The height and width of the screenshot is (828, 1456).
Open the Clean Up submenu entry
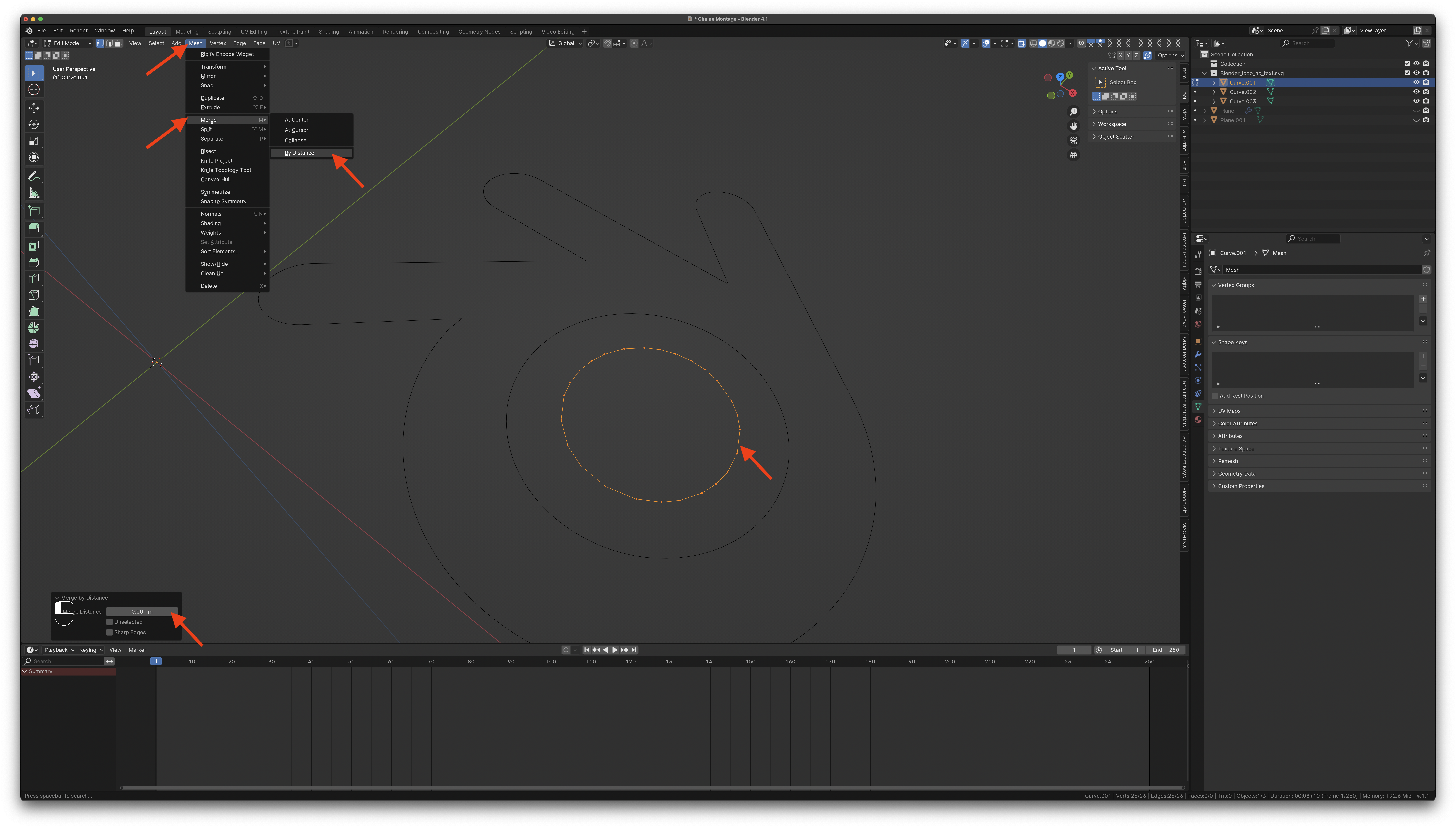(227, 274)
